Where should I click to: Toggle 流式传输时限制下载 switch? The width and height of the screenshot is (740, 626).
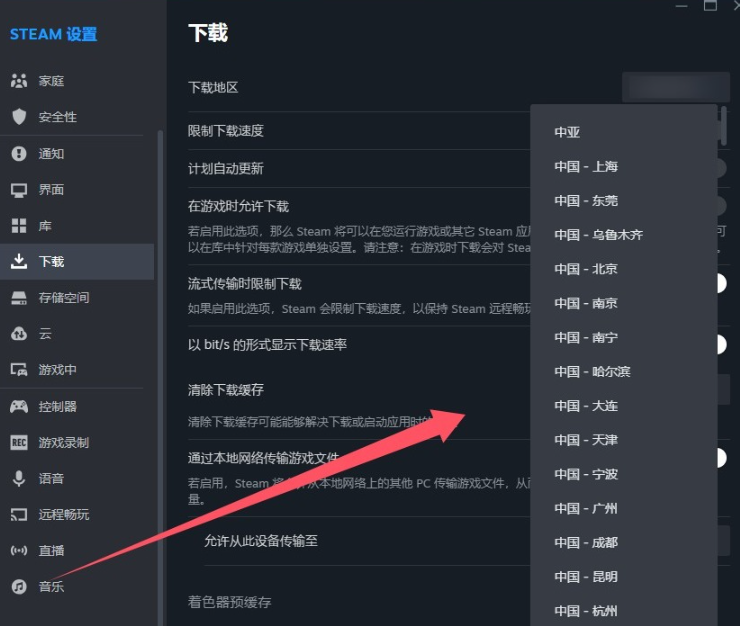pyautogui.click(x=721, y=283)
